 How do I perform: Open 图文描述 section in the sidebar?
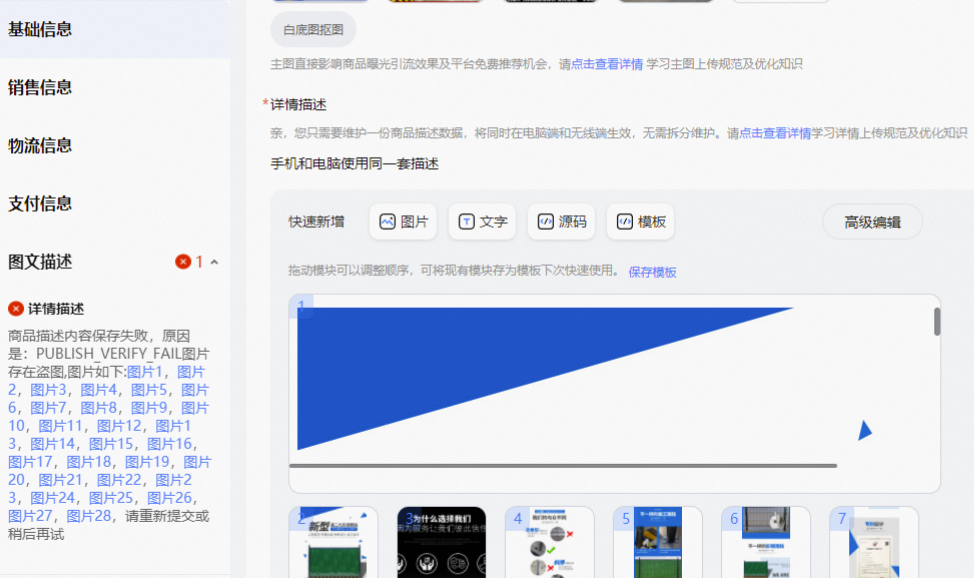tap(40, 262)
